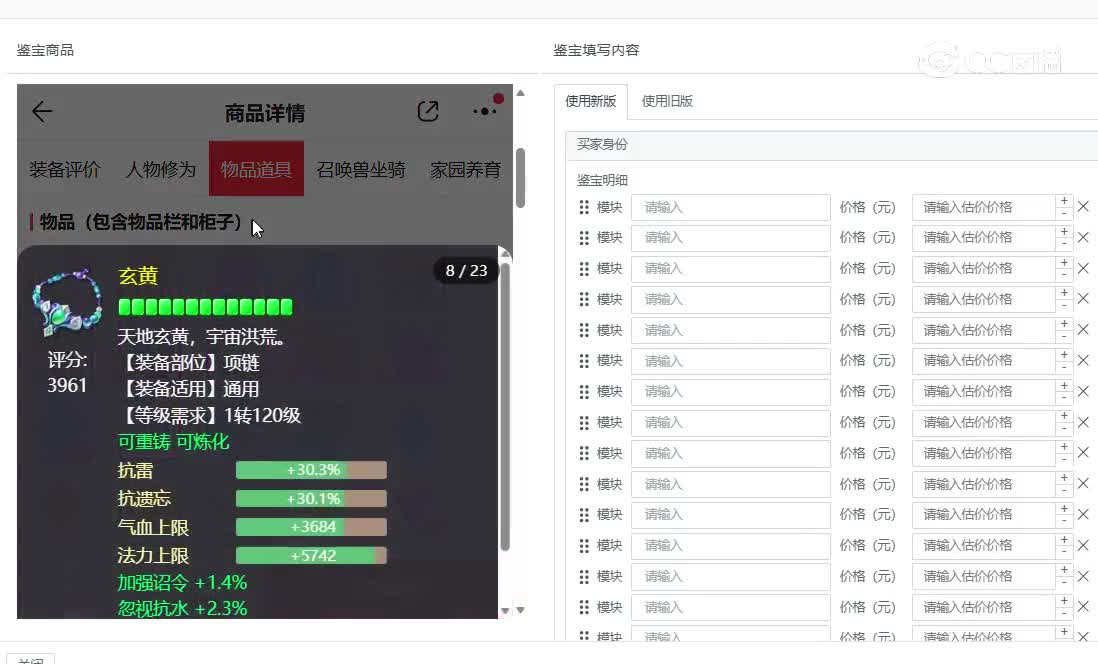
Task: Delete the second 模块 row with its X
Action: tap(1083, 237)
